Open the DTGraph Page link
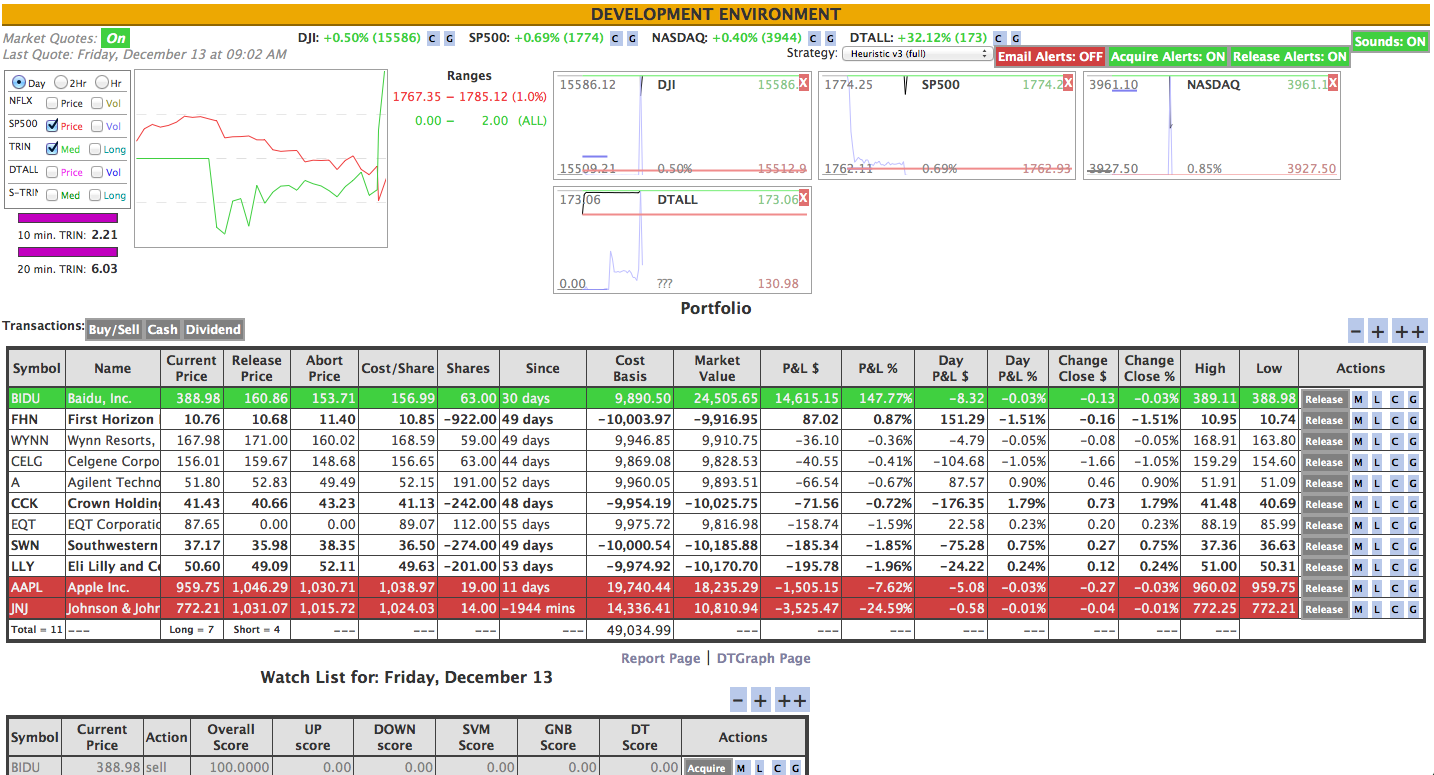This screenshot has height=775, width=1434. [764, 658]
